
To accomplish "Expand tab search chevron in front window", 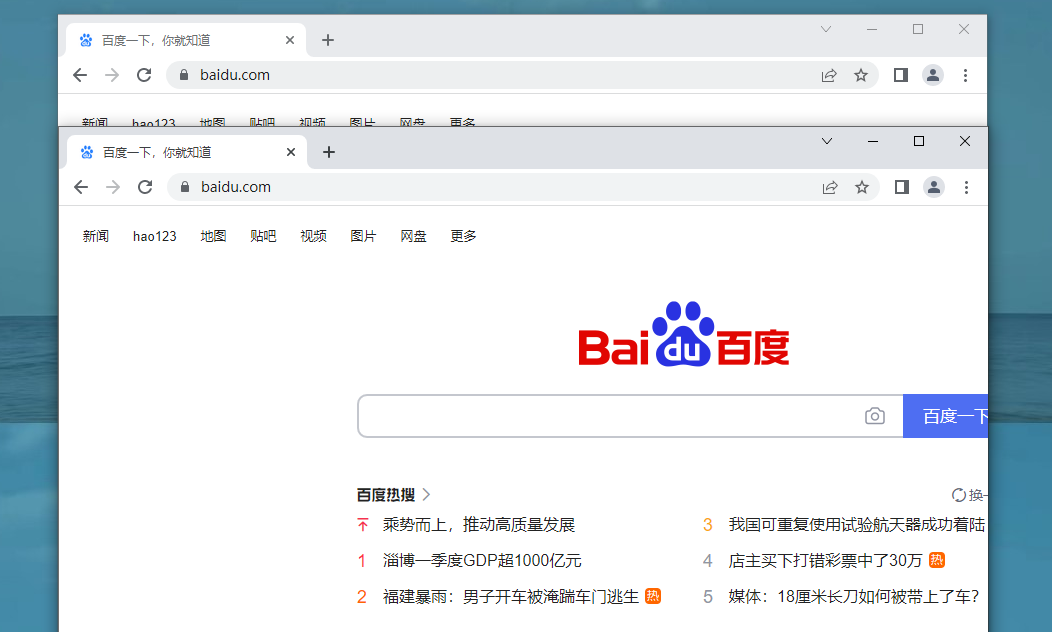I will [827, 141].
